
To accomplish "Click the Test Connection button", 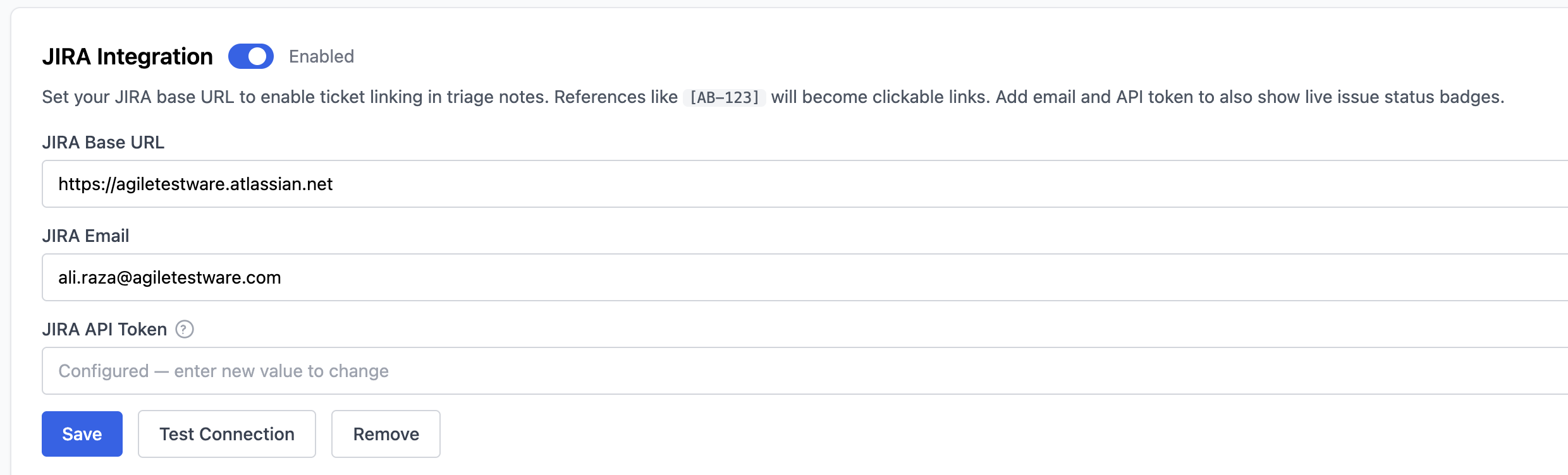I will 226,434.
